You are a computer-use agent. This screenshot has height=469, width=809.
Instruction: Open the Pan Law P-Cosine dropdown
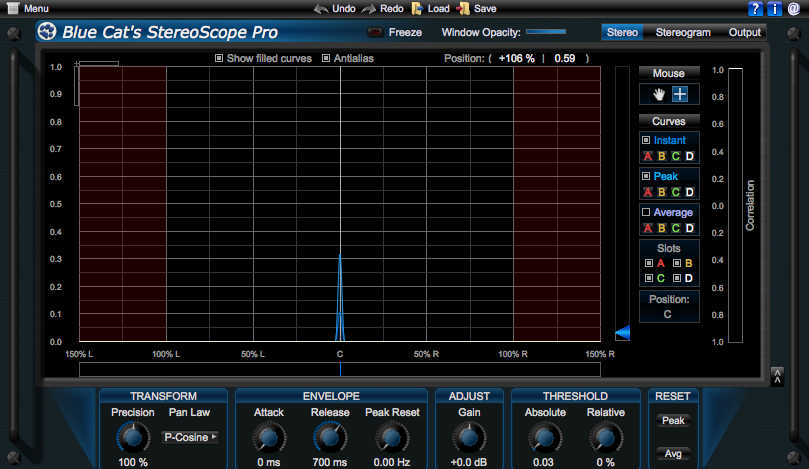190,438
